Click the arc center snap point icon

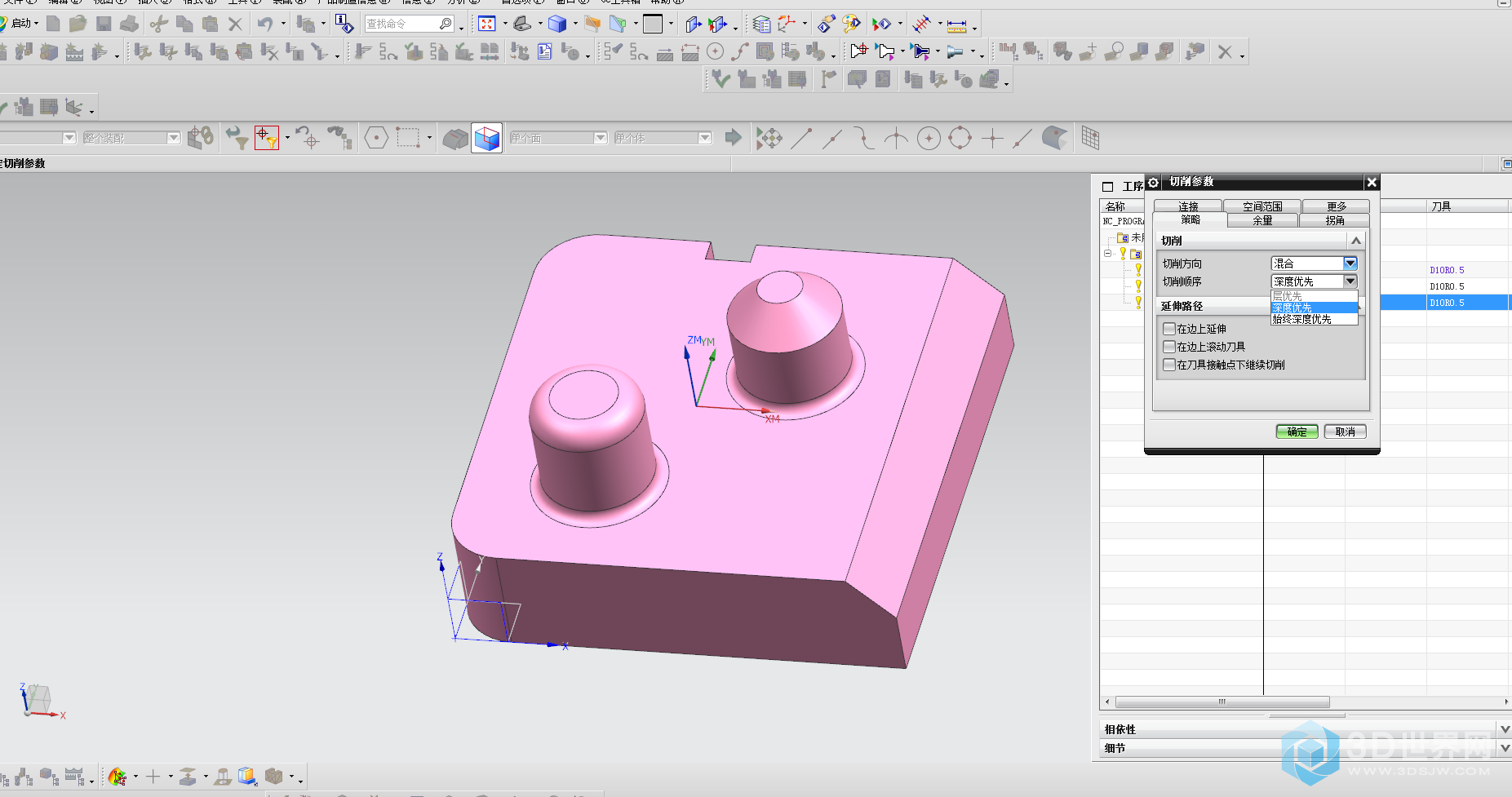(929, 139)
